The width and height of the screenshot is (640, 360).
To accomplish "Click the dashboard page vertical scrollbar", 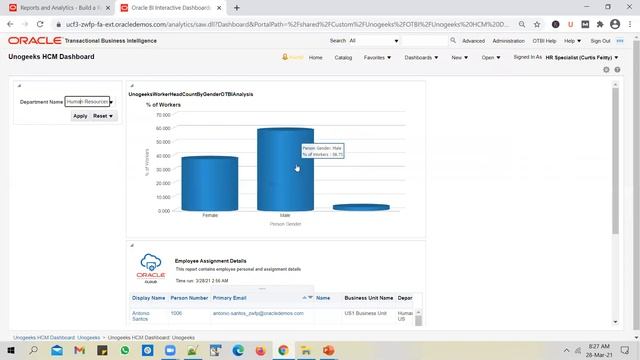I will point(616,161).
